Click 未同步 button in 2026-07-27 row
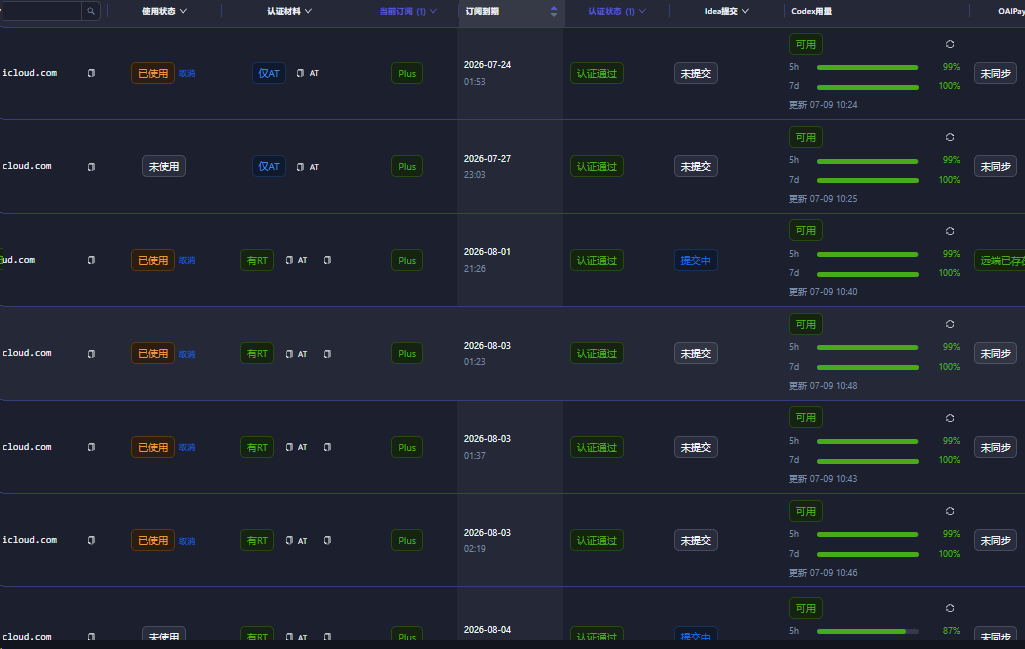The height and width of the screenshot is (649, 1025). tap(995, 167)
